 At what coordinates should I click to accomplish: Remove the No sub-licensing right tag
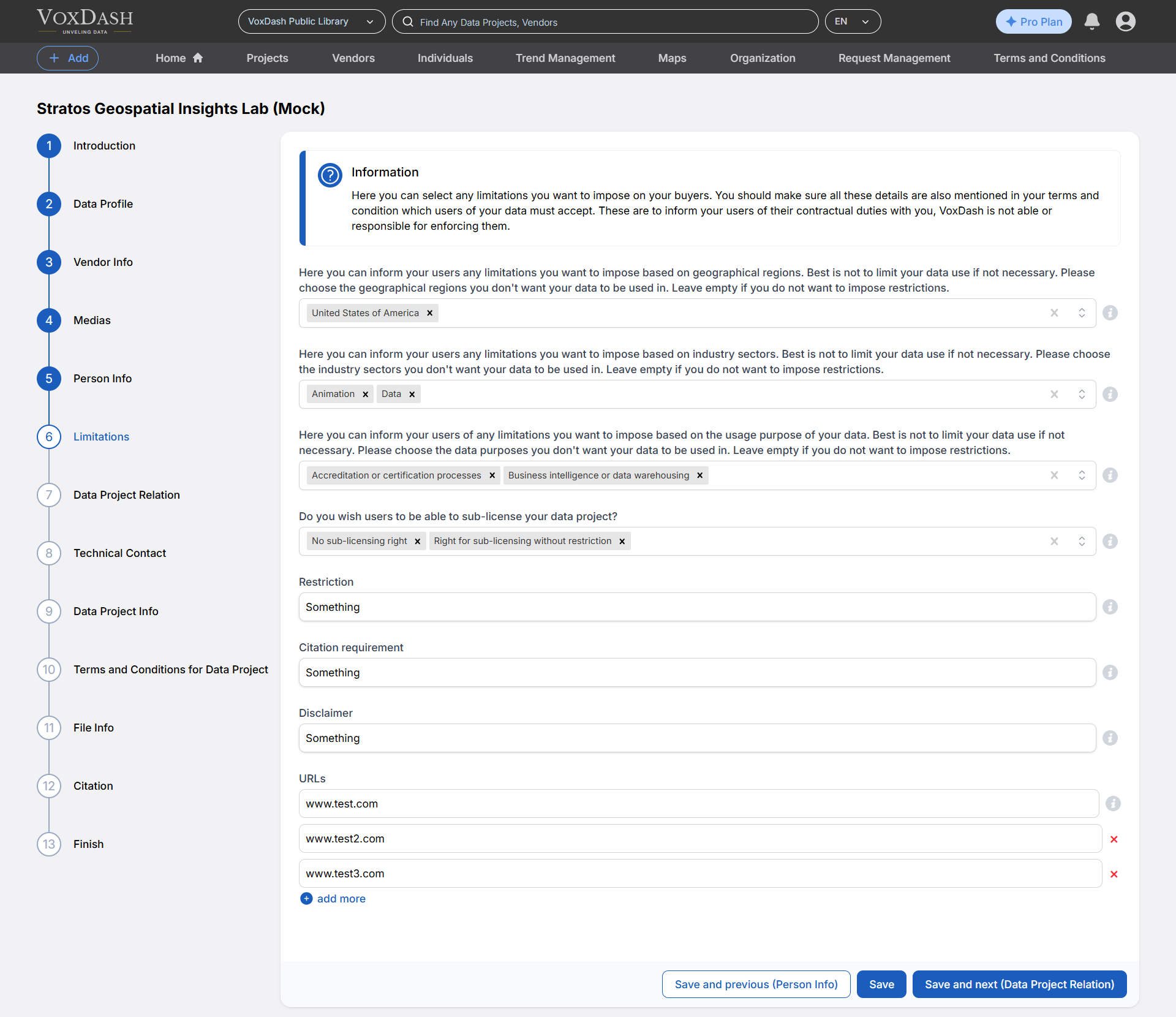[418, 542]
